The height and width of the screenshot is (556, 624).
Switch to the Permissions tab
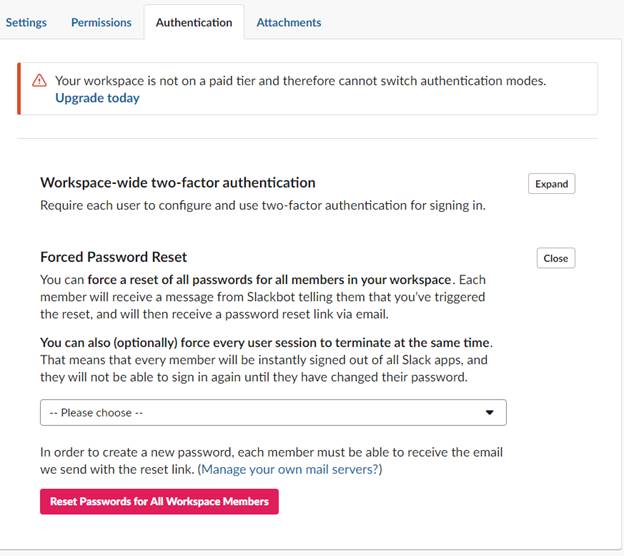[101, 23]
